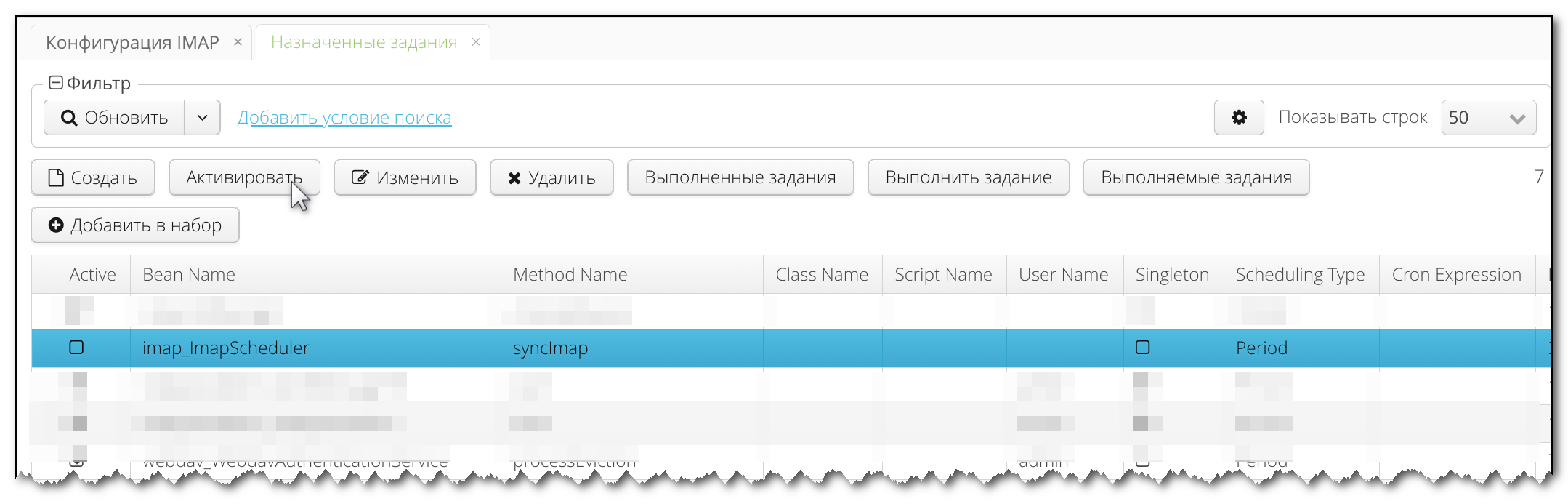Switch to the Конфигурация IMAP tab
This screenshot has height=504, width=1568.
tap(132, 43)
